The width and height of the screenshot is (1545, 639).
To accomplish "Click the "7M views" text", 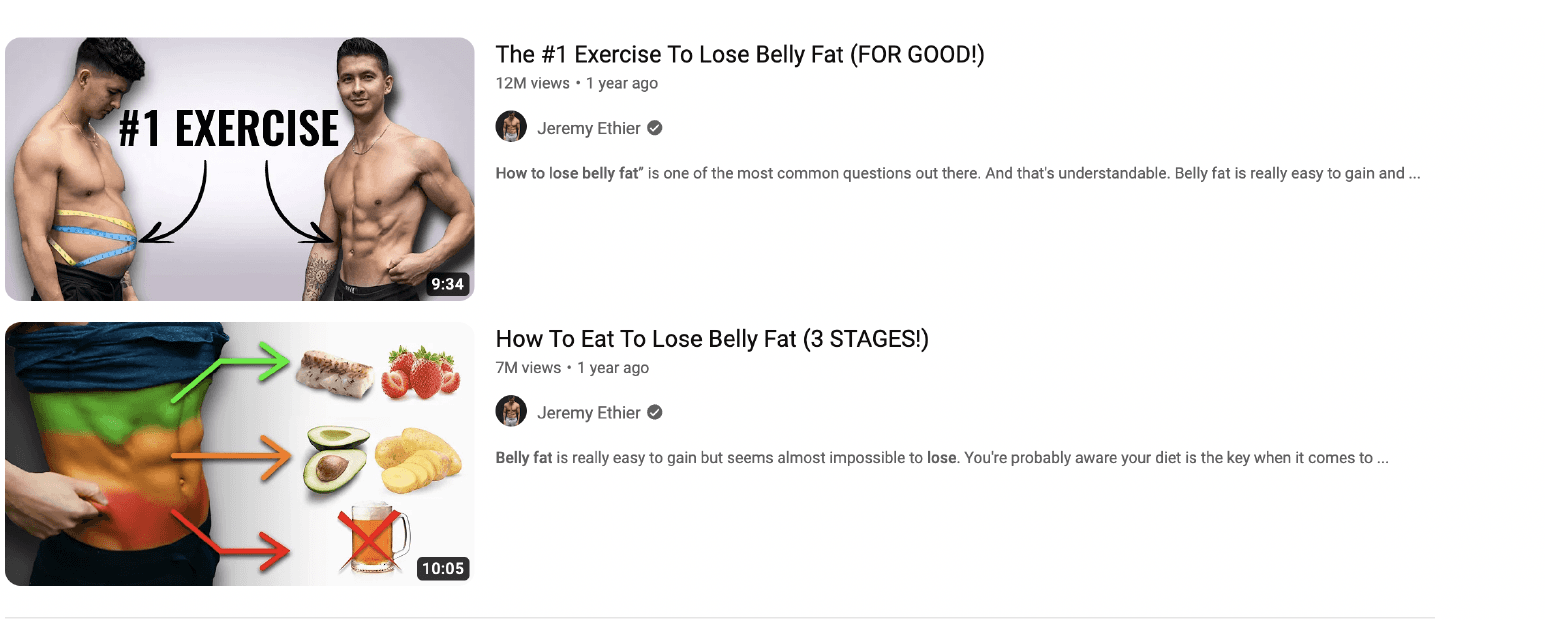I will tap(528, 368).
